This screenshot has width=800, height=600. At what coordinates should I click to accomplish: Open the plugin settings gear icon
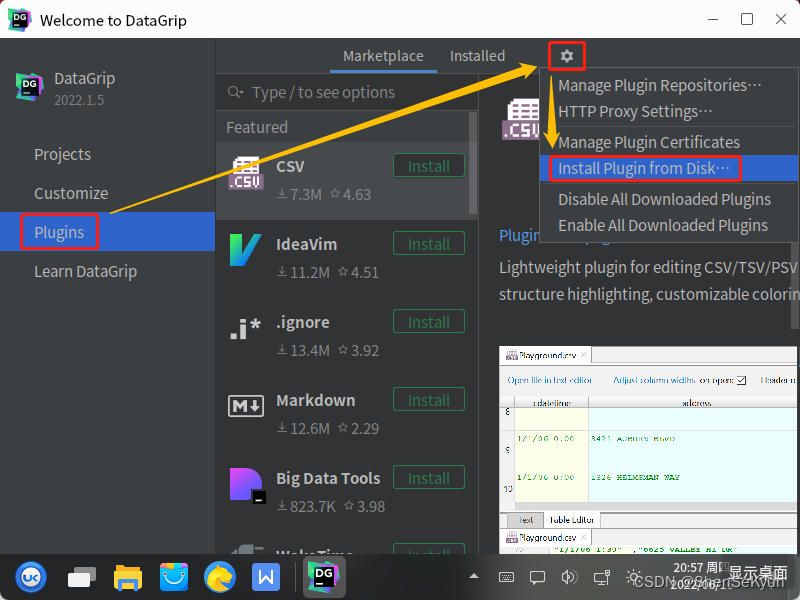pyautogui.click(x=566, y=56)
